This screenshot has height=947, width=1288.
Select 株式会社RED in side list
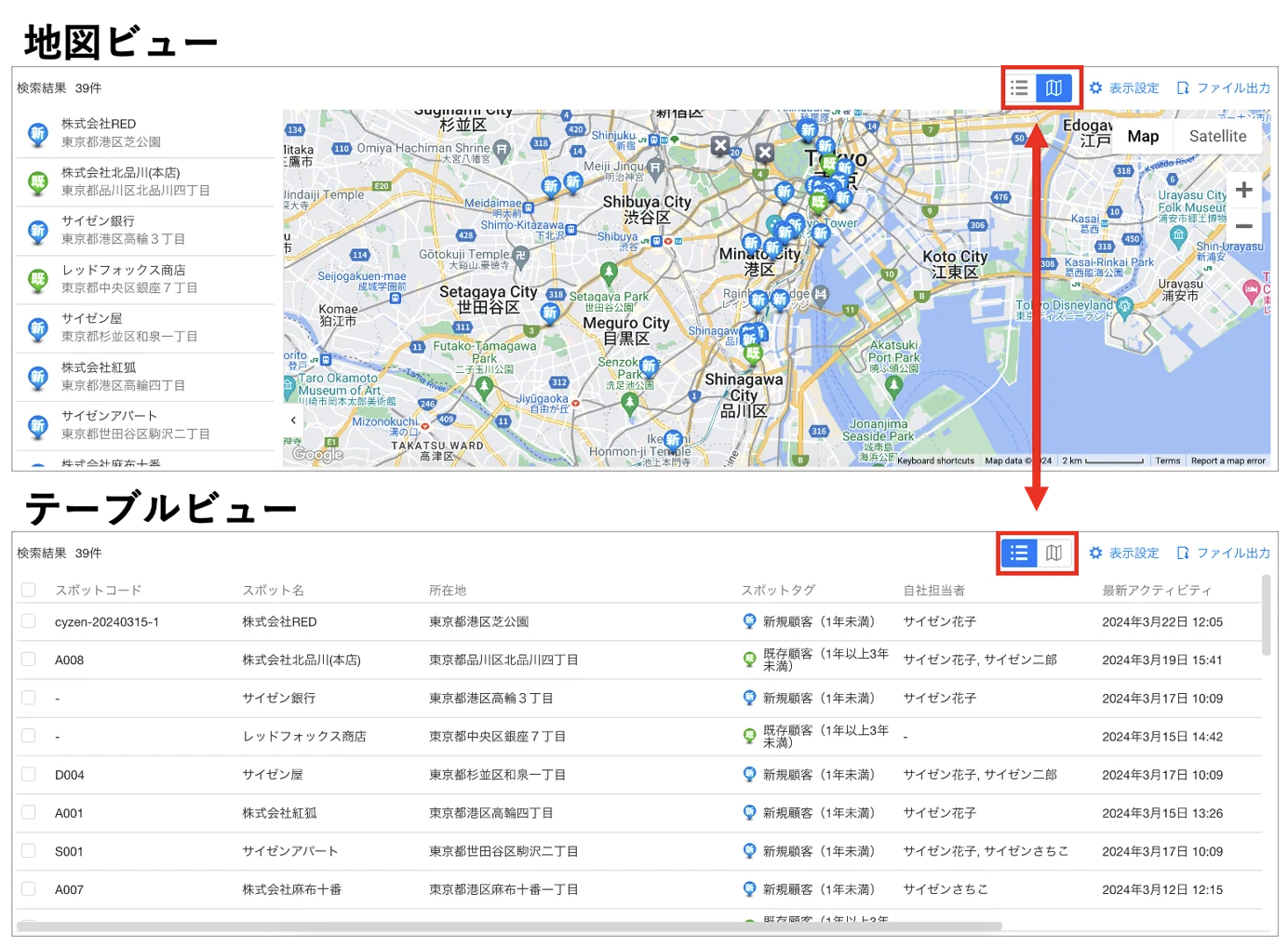pos(145,133)
